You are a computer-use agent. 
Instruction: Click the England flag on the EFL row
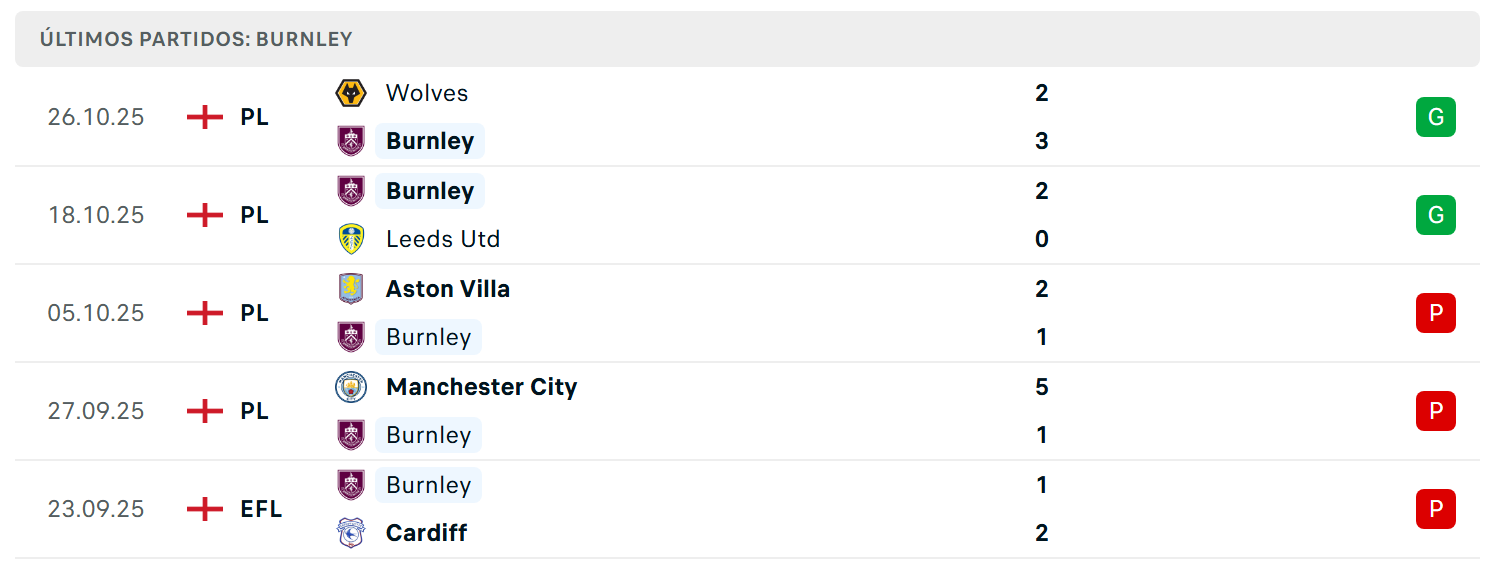pos(205,509)
